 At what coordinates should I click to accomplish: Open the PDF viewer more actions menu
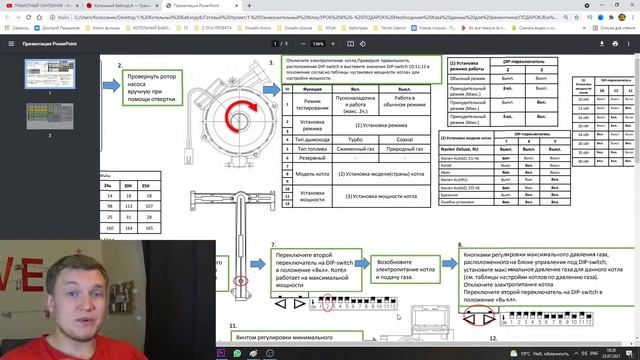(629, 44)
